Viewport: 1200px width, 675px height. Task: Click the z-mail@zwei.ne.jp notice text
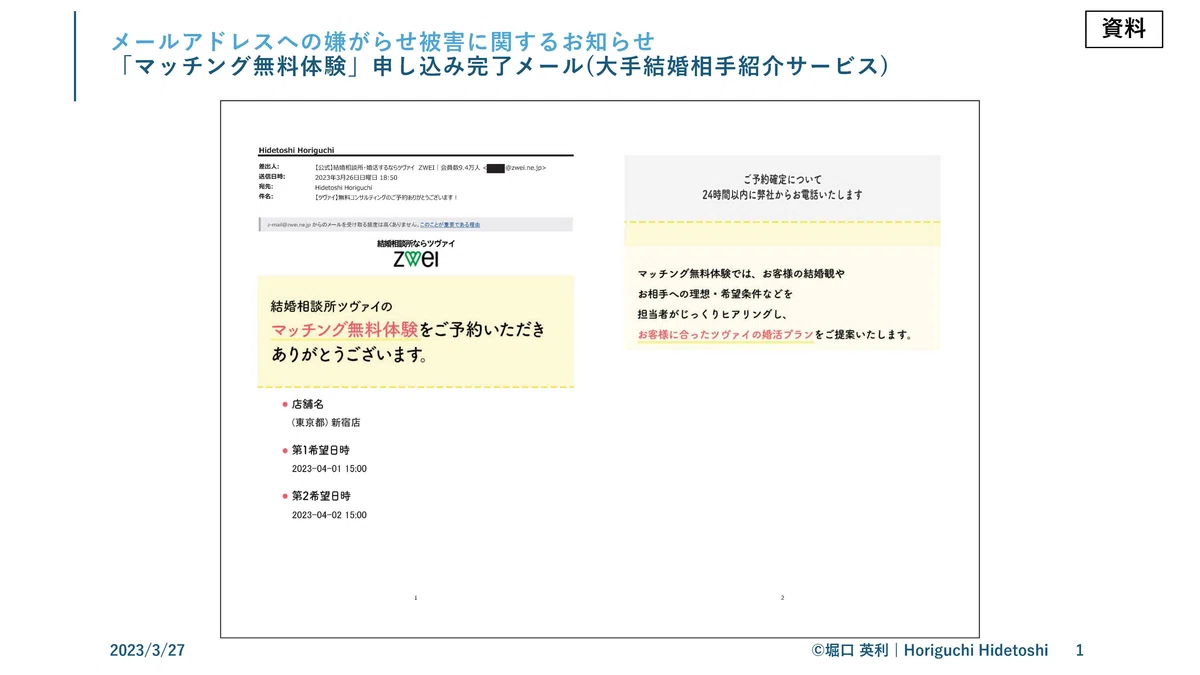(342, 225)
